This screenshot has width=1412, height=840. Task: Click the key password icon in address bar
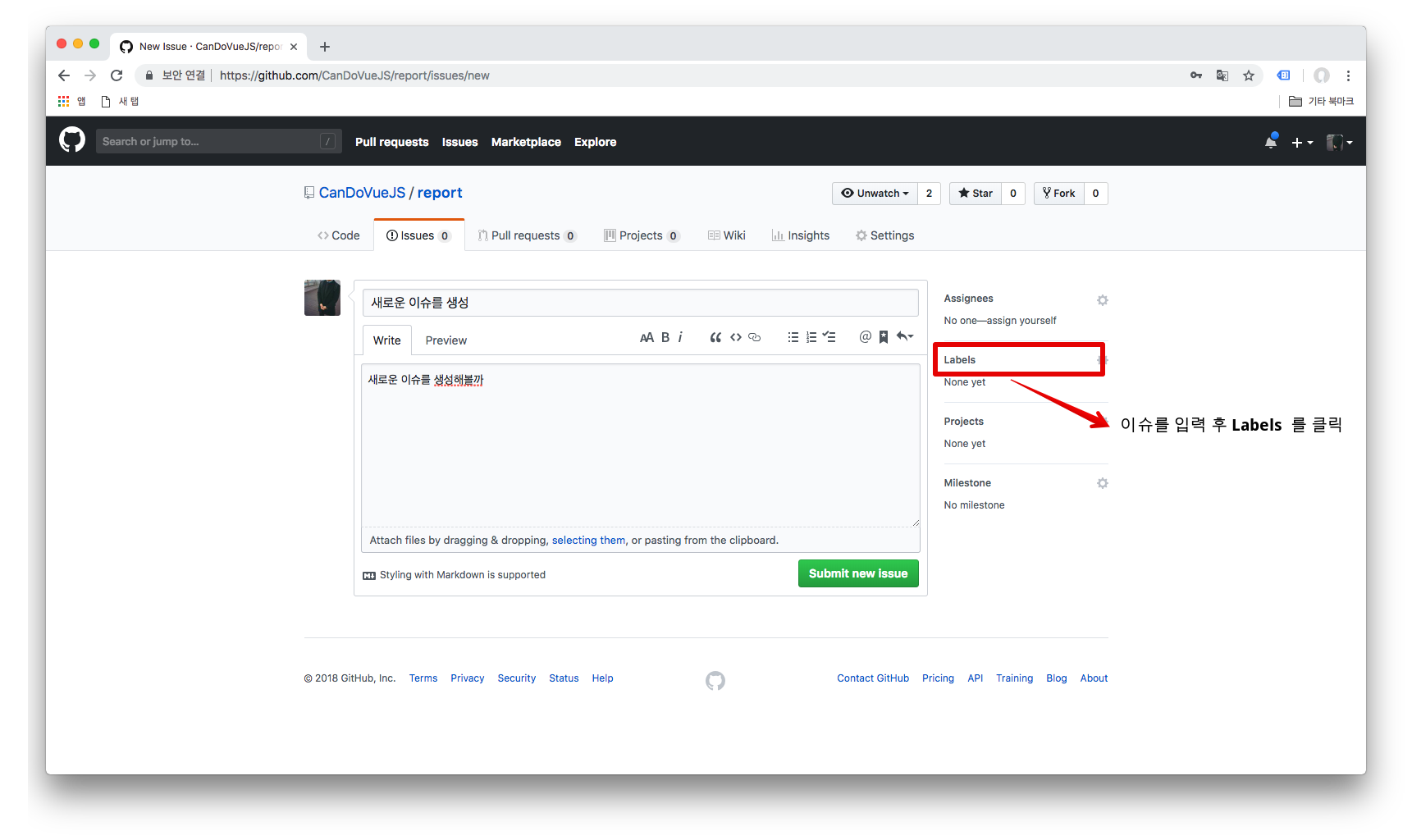click(1196, 75)
